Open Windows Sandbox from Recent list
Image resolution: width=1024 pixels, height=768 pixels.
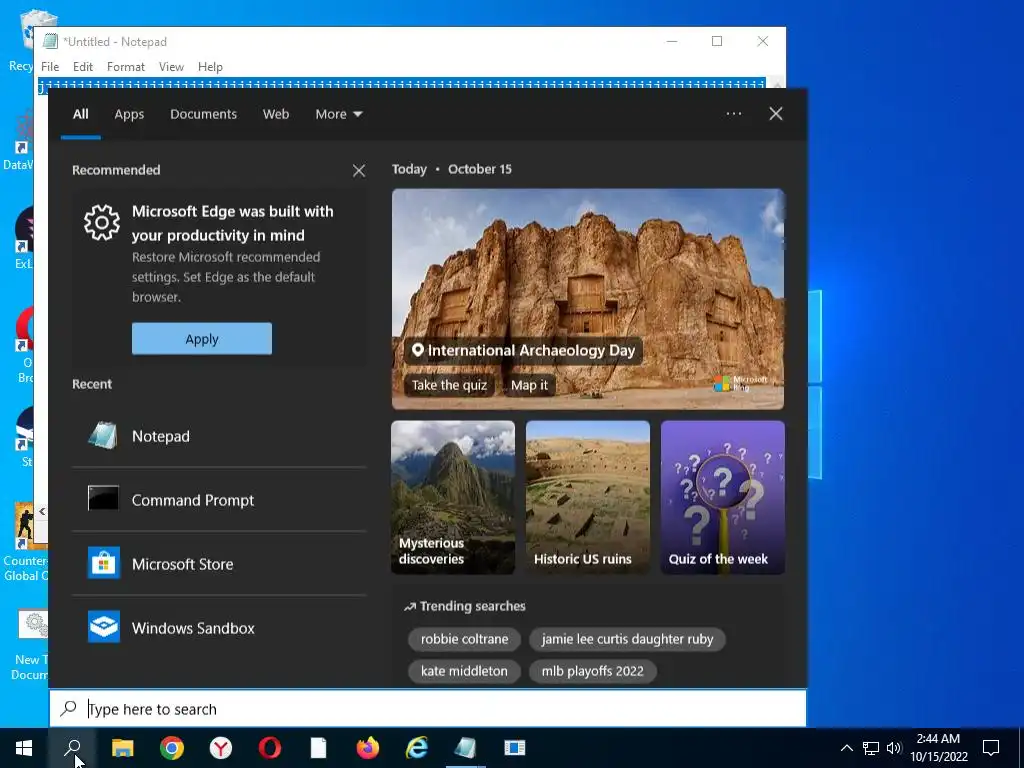click(x=219, y=628)
